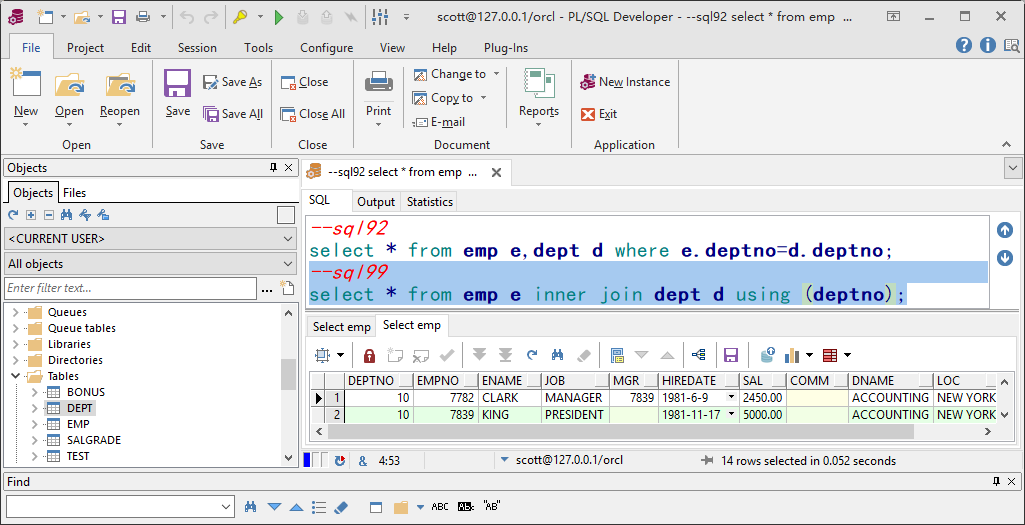Viewport: 1025px width, 525px height.
Task: Open the All objects filter dropdown
Action: 289,264
